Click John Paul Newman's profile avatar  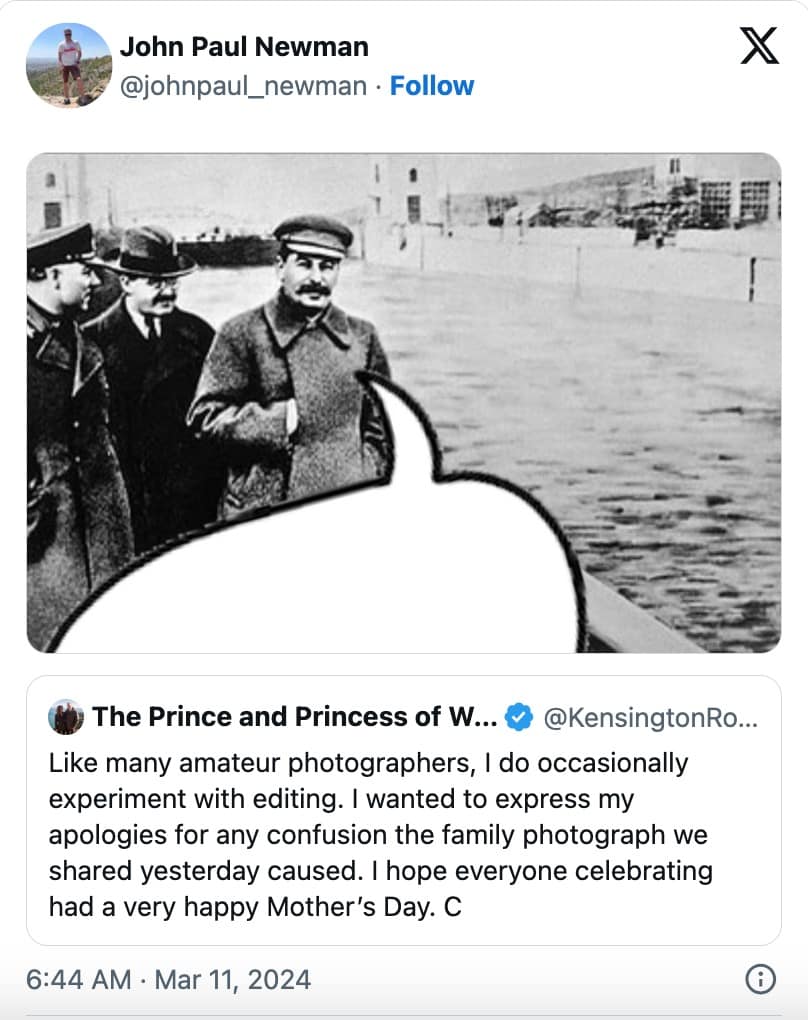click(68, 65)
